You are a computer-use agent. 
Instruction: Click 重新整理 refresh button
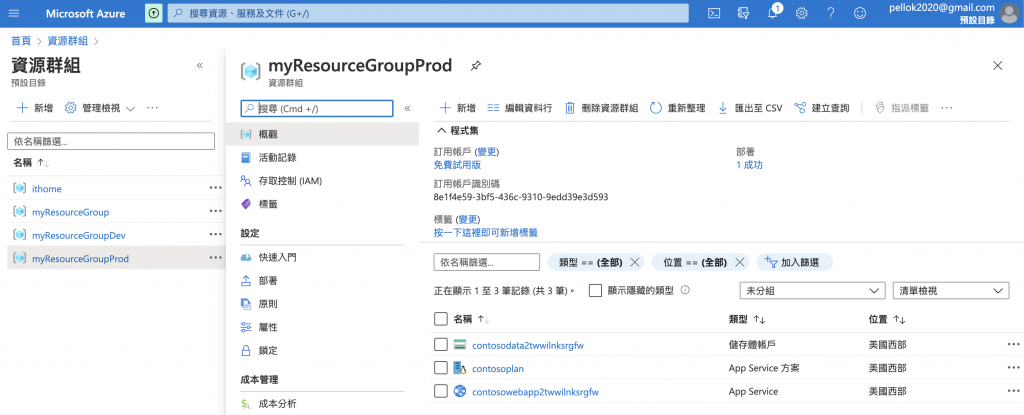click(678, 108)
